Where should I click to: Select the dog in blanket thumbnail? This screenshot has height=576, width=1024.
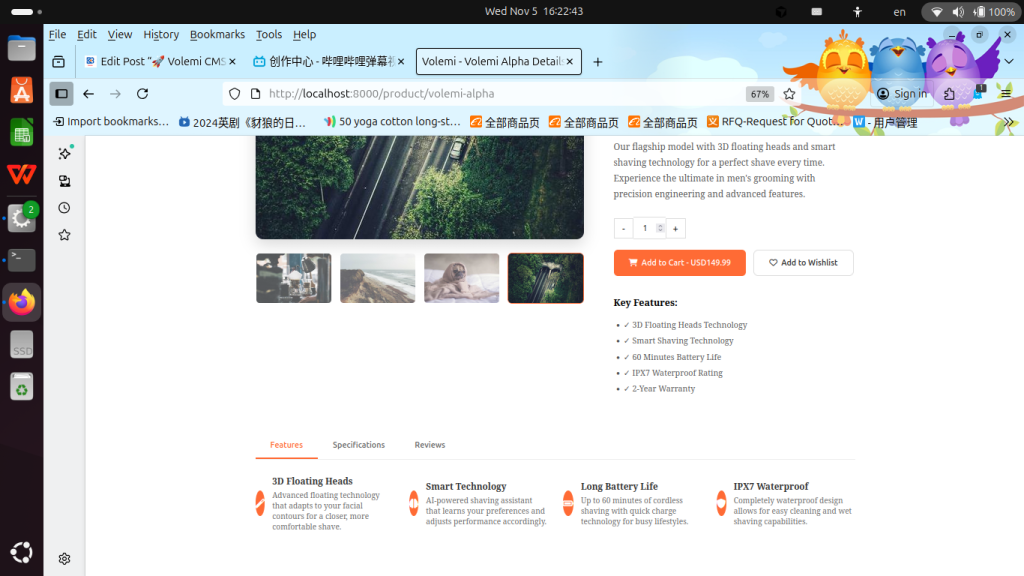pos(461,278)
